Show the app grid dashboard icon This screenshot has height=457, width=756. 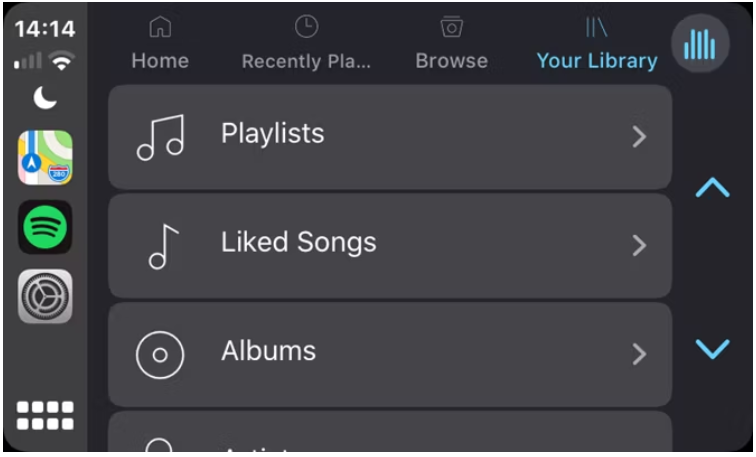click(x=45, y=415)
